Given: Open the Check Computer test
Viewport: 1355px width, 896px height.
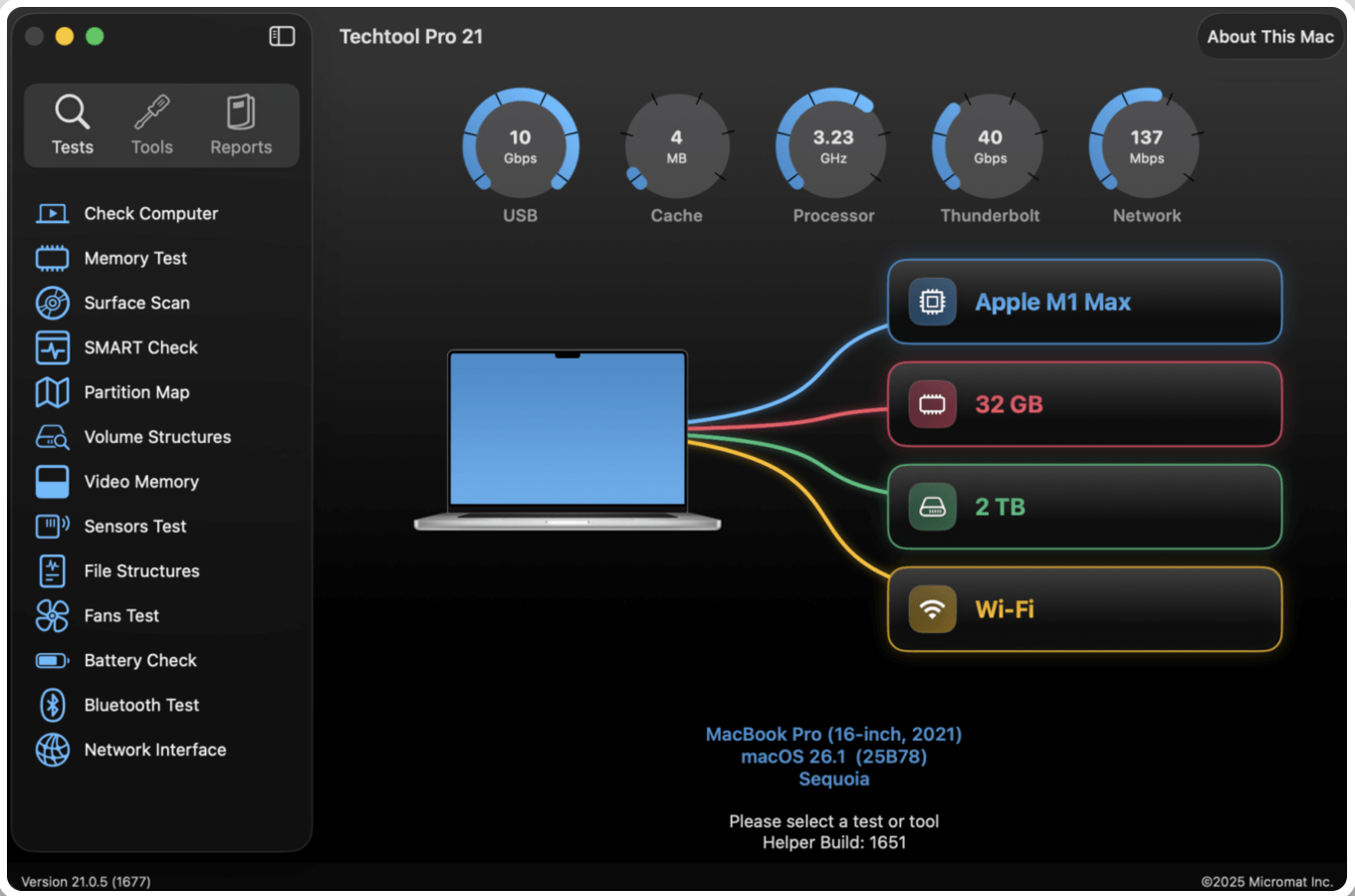Looking at the screenshot, I should click(150, 213).
